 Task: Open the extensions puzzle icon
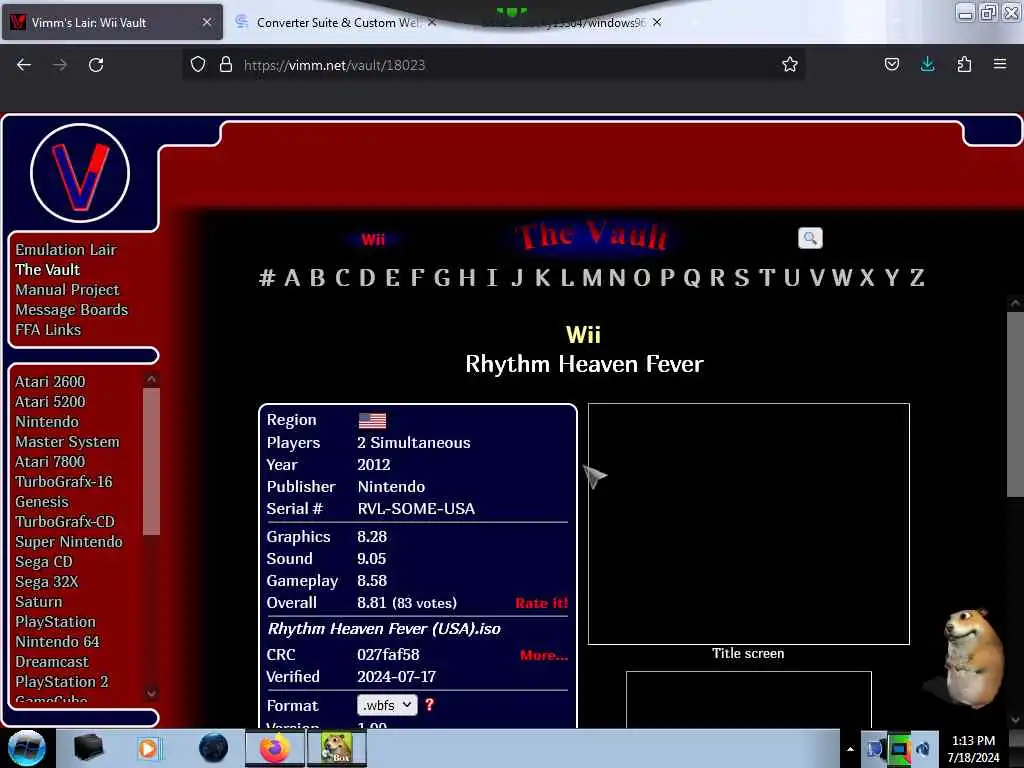click(x=964, y=64)
